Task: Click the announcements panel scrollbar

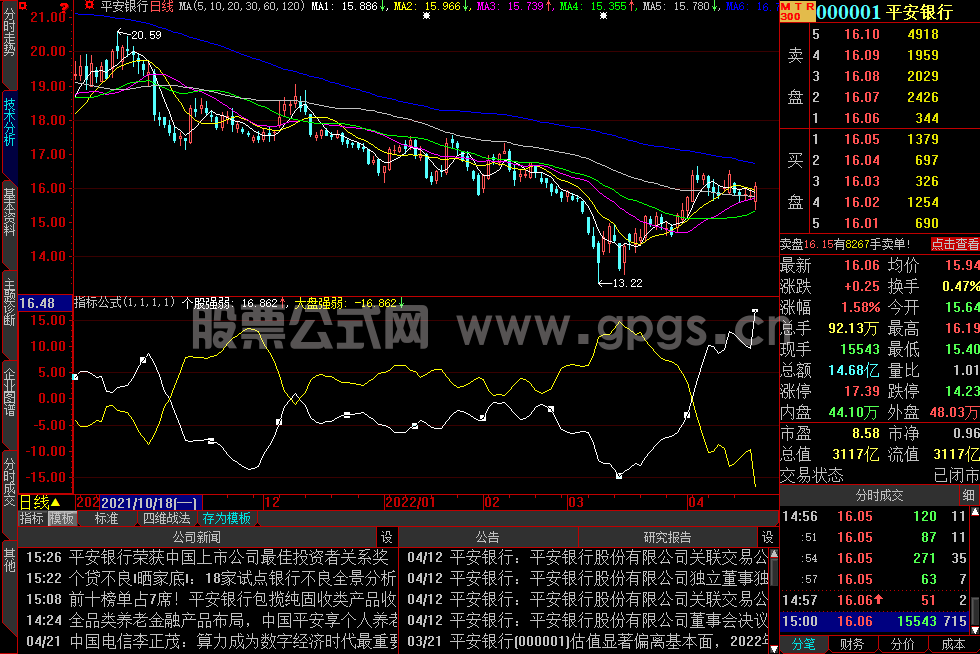Action: pos(774,571)
